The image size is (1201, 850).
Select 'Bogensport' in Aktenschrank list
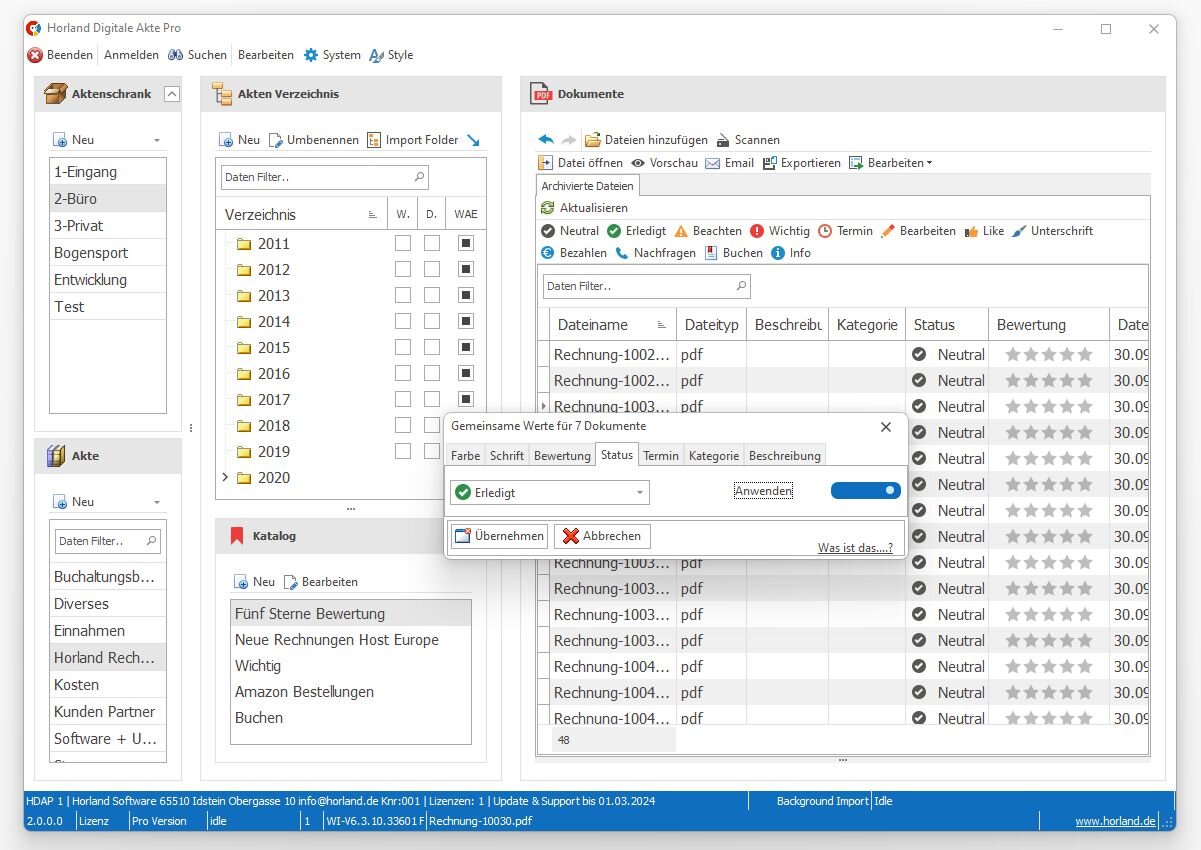click(108, 253)
